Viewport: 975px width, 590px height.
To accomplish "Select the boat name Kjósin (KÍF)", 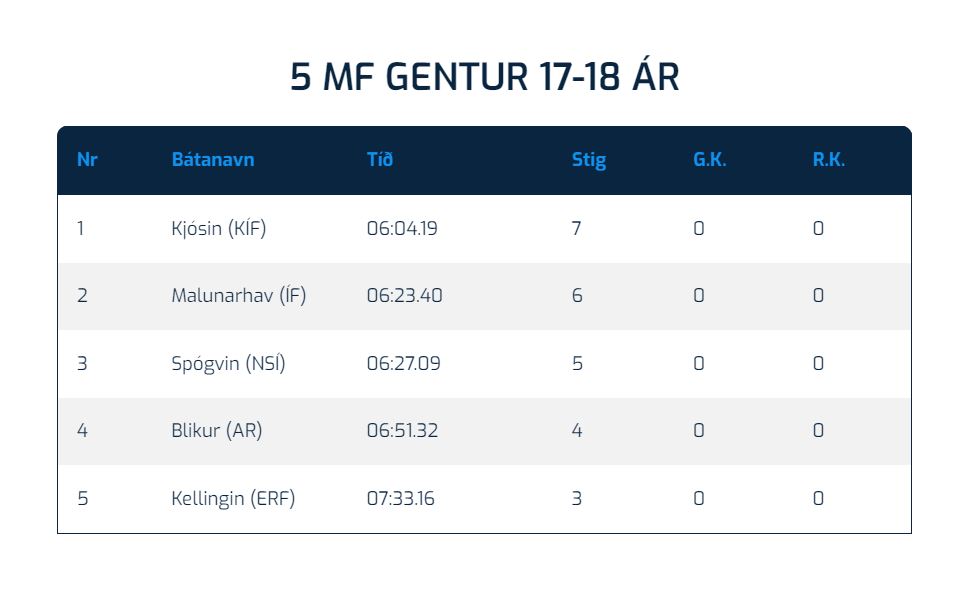I will (x=219, y=228).
